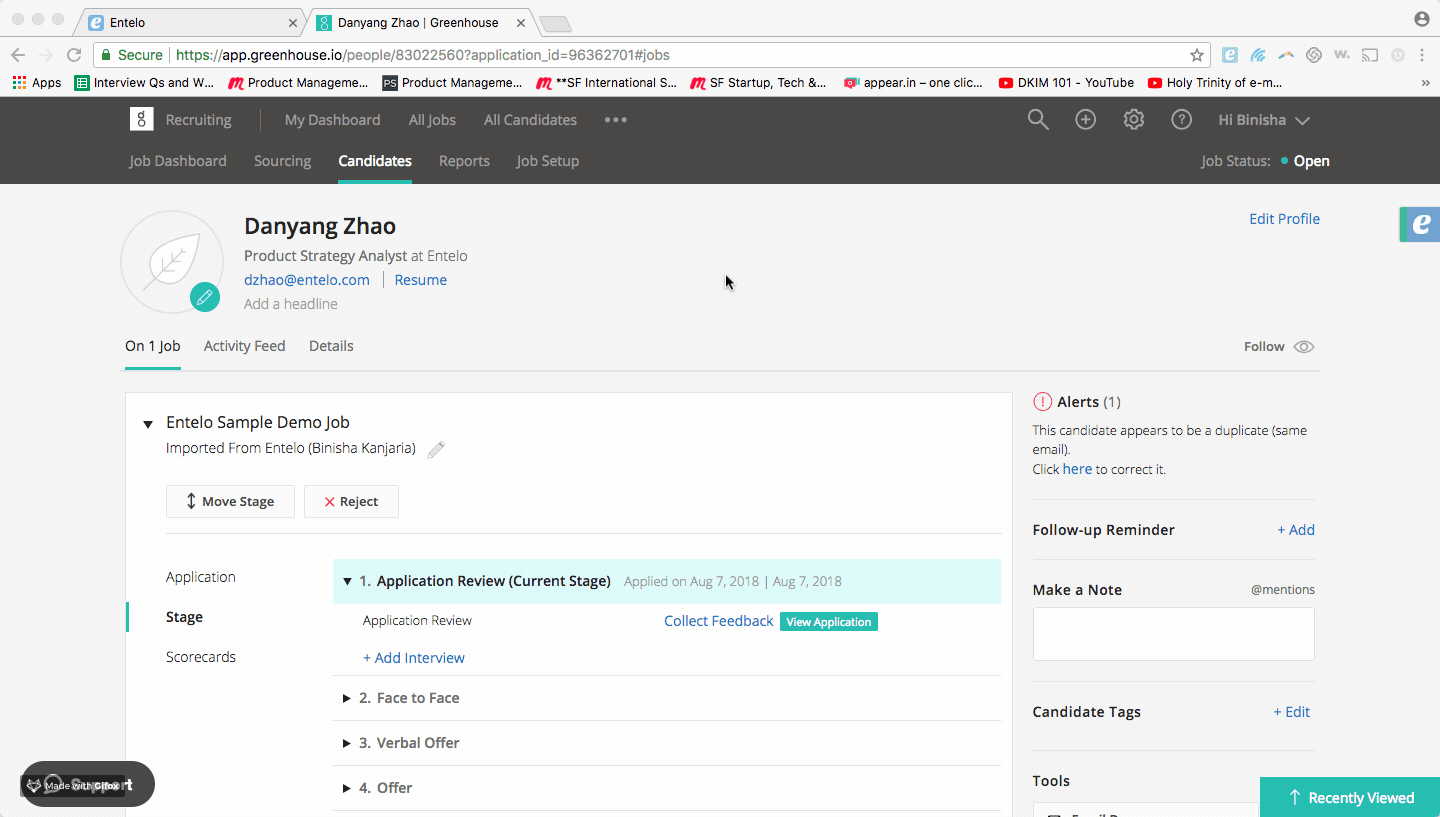Open the Hi Binisha user dropdown

1264,120
